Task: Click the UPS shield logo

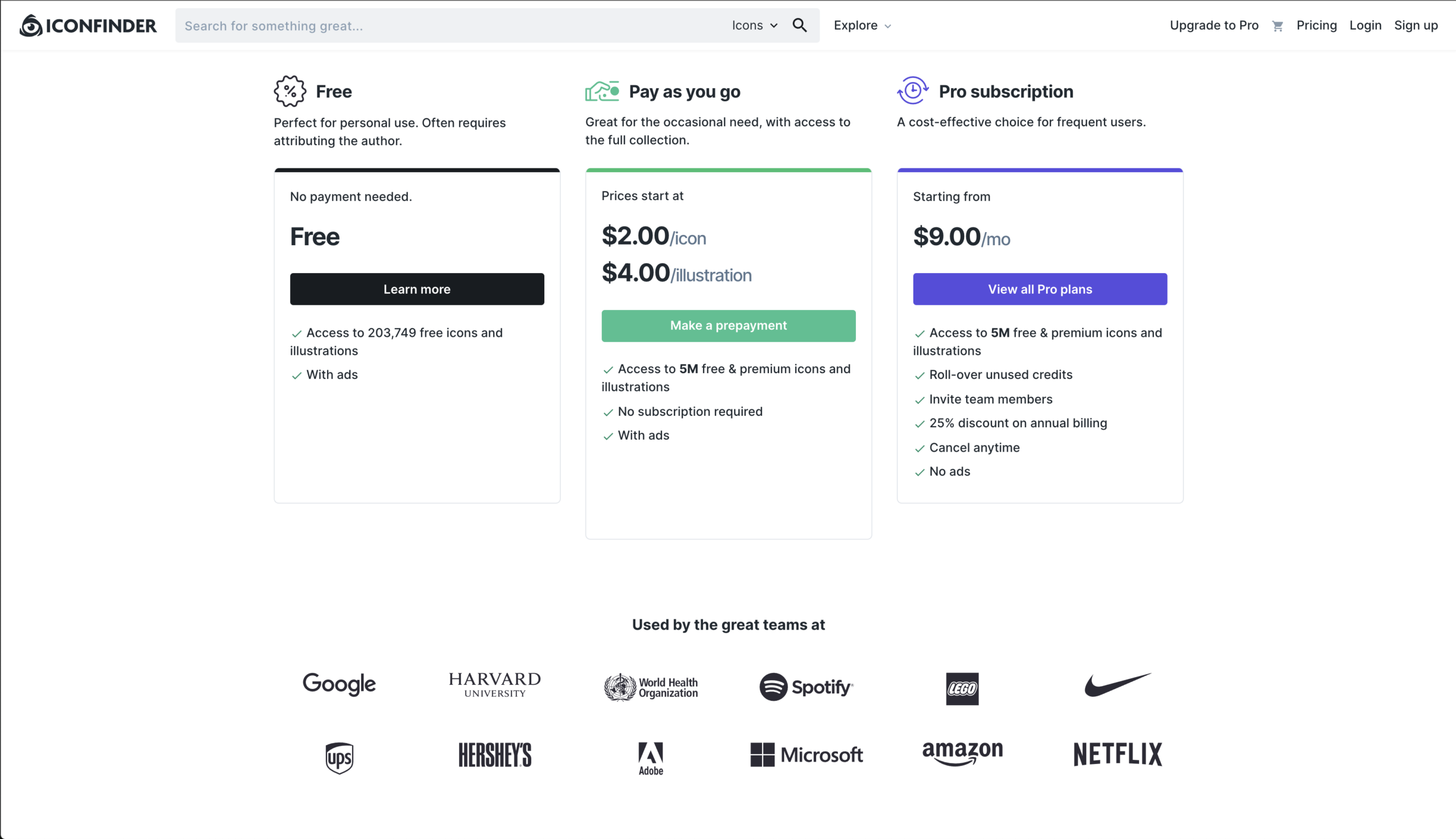Action: pos(340,758)
